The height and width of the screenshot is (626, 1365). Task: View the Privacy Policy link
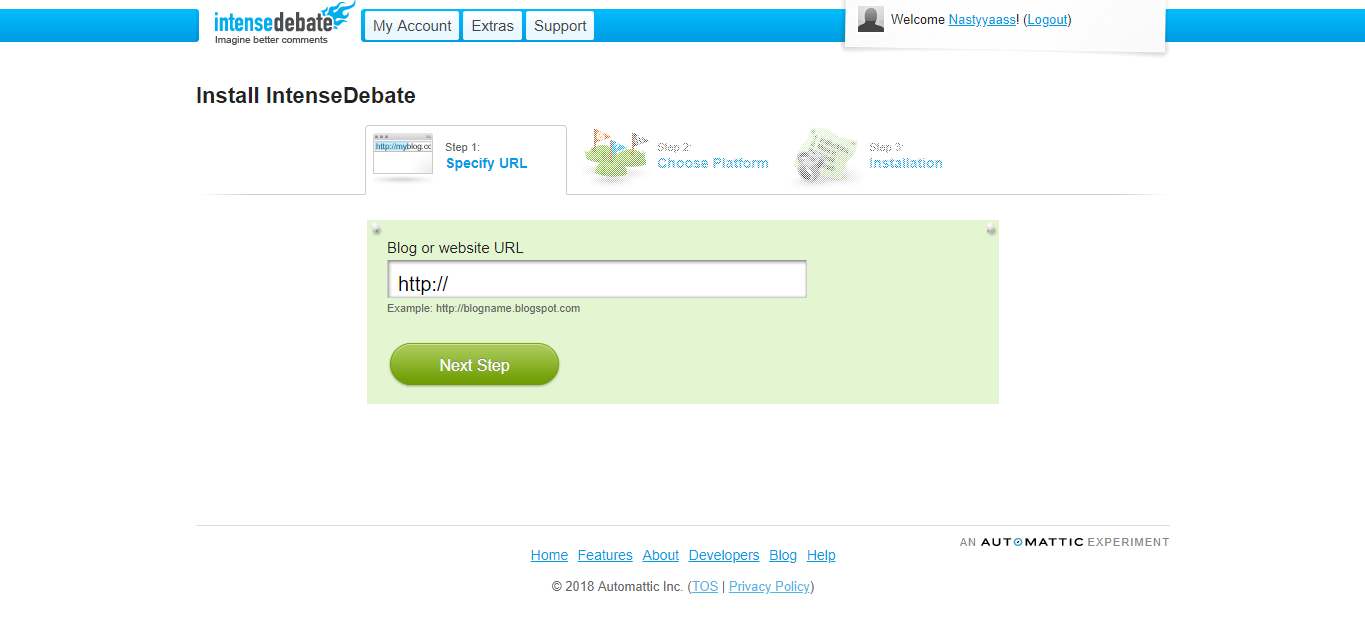point(769,587)
